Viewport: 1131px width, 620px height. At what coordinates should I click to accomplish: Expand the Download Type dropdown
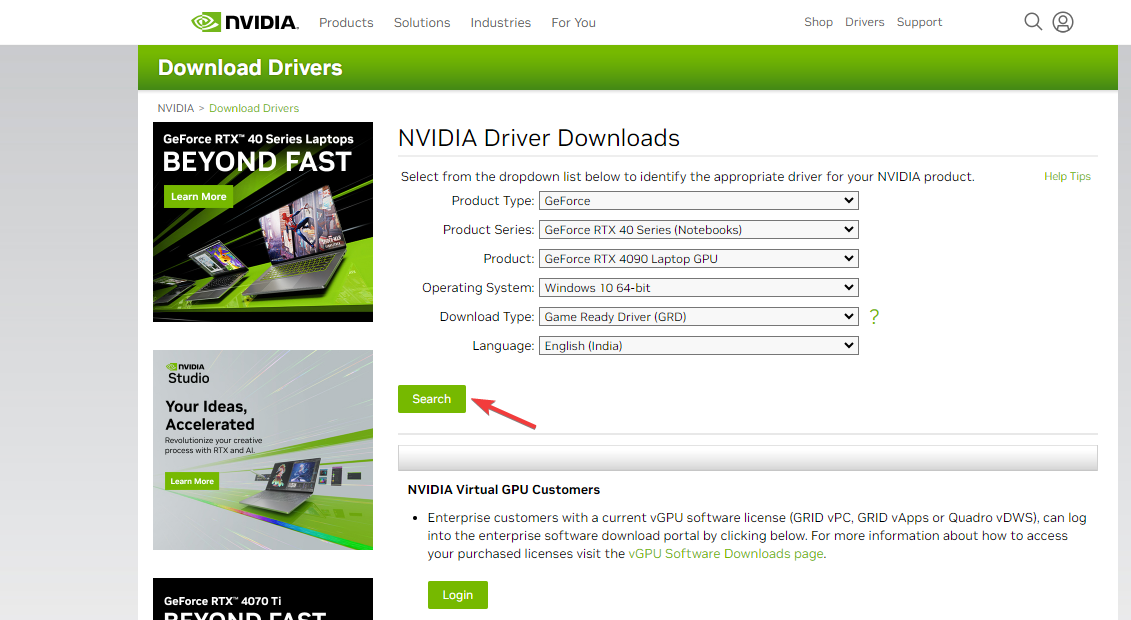pyautogui.click(x=699, y=316)
